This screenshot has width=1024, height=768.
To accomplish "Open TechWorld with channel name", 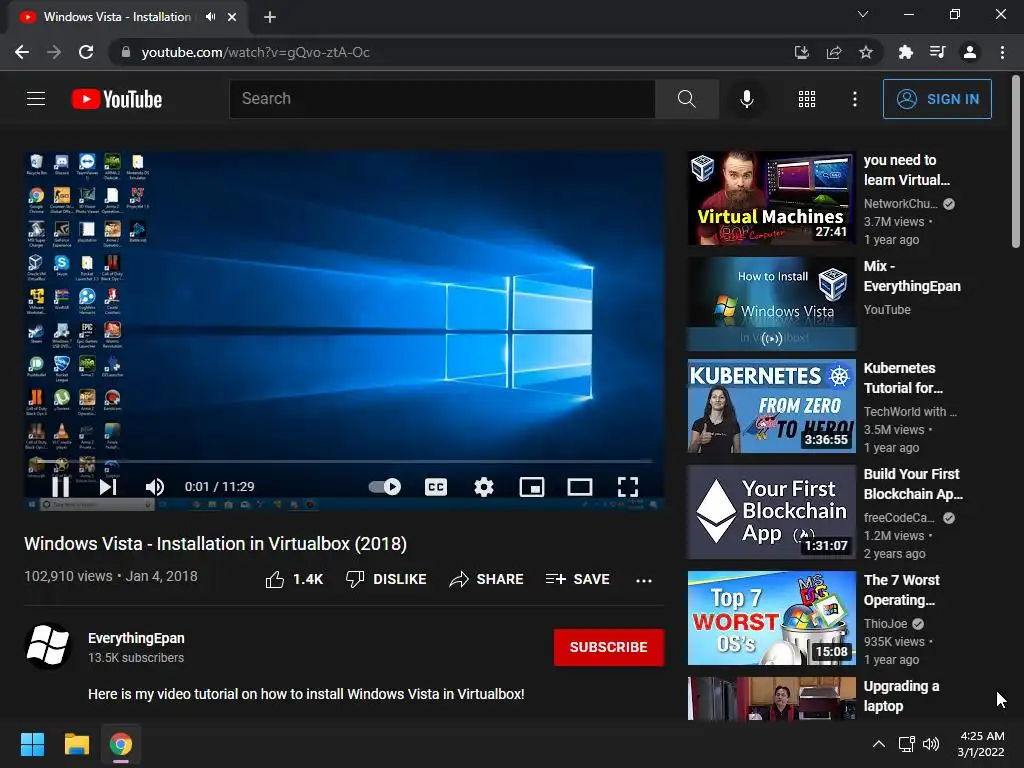I will tap(910, 411).
